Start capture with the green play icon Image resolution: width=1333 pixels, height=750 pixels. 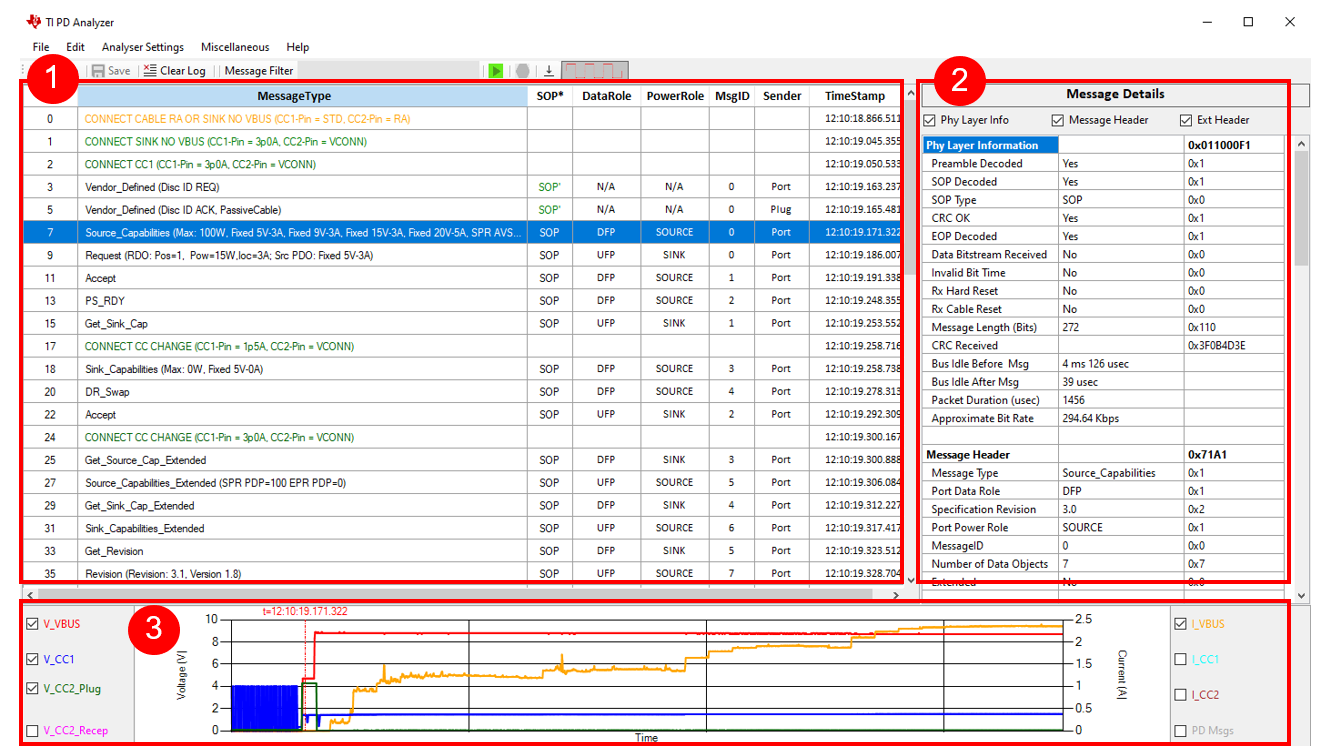pyautogui.click(x=497, y=70)
